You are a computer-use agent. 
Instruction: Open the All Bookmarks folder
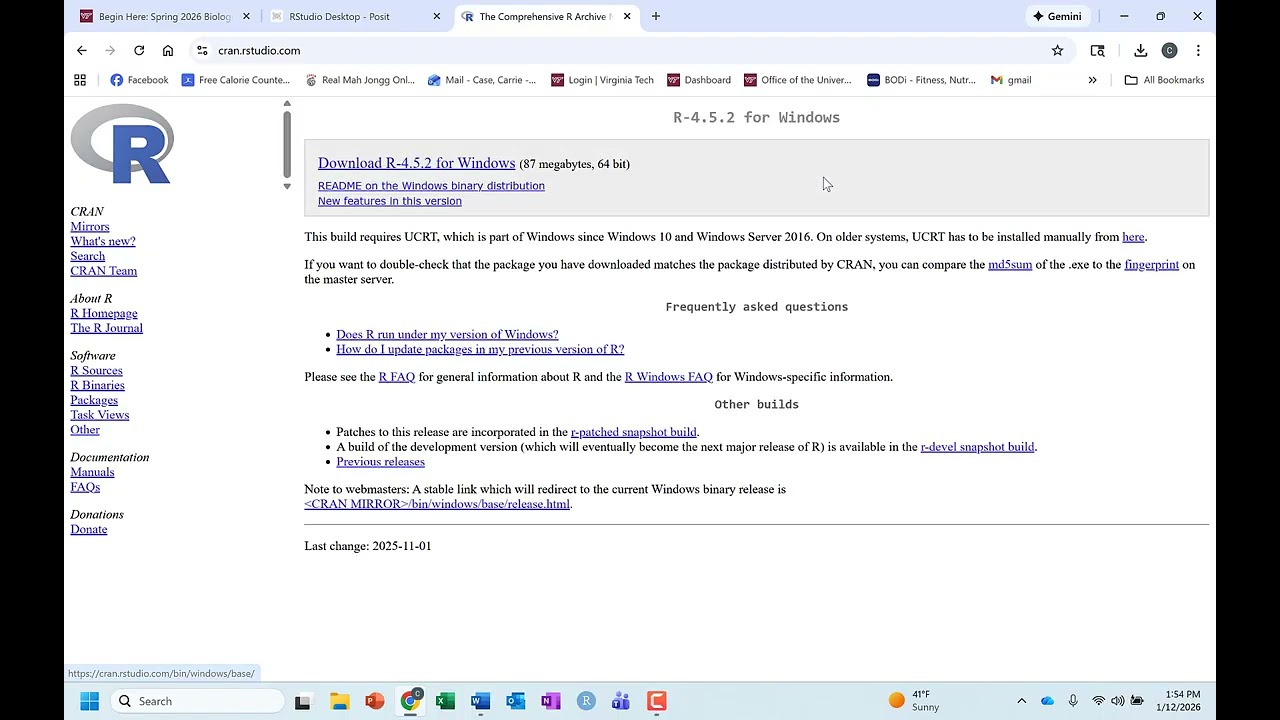pos(1164,80)
